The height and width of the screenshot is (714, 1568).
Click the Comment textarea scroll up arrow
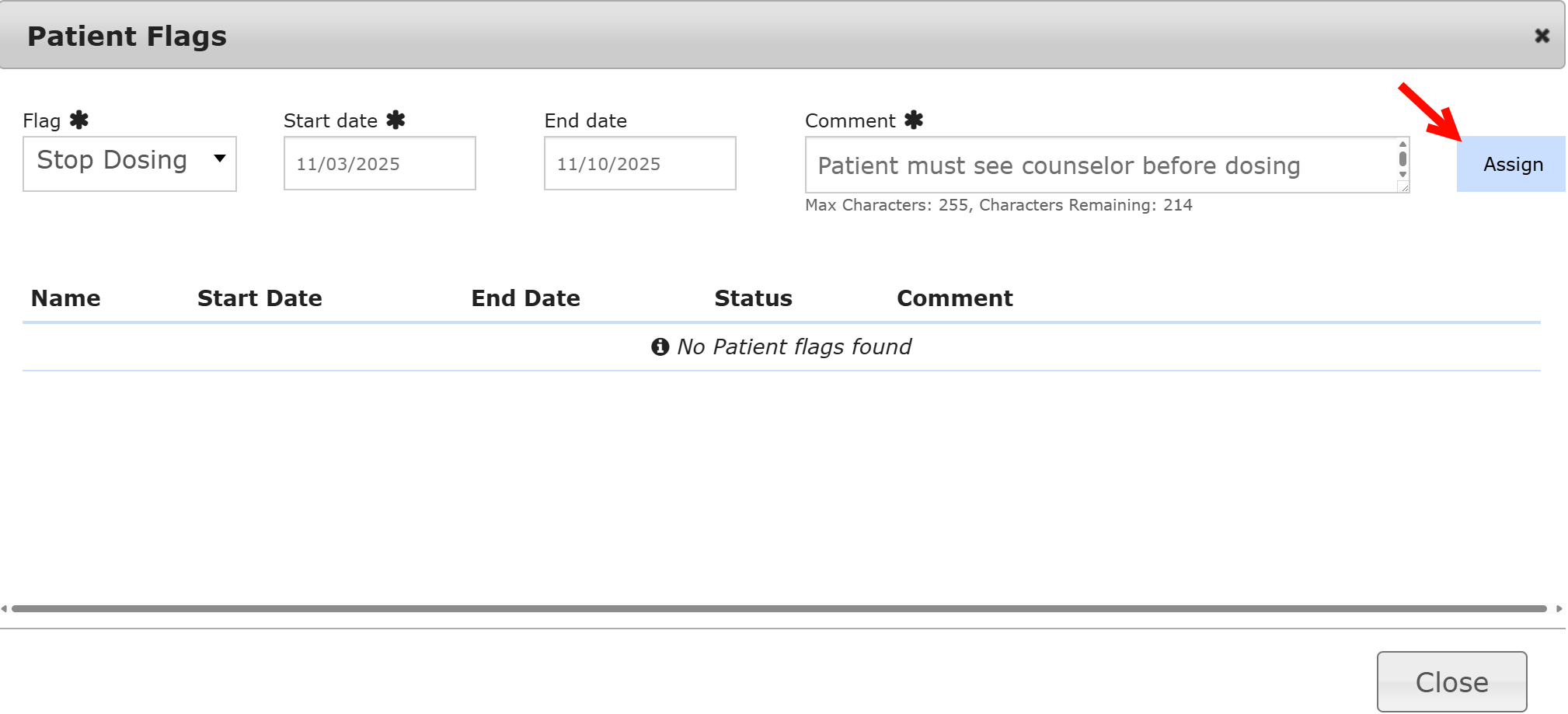[x=1402, y=145]
